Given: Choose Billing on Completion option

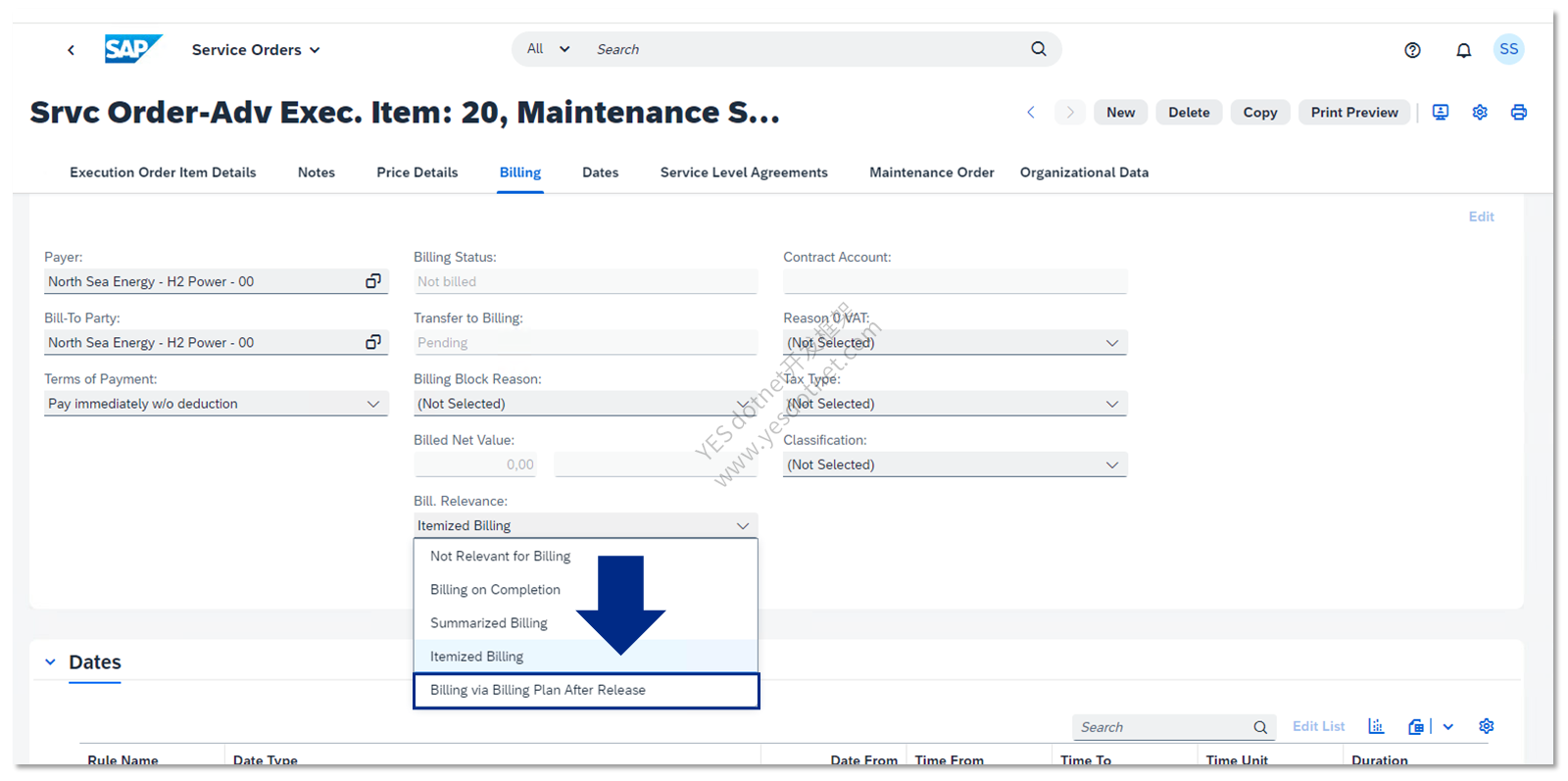Looking at the screenshot, I should [x=585, y=589].
